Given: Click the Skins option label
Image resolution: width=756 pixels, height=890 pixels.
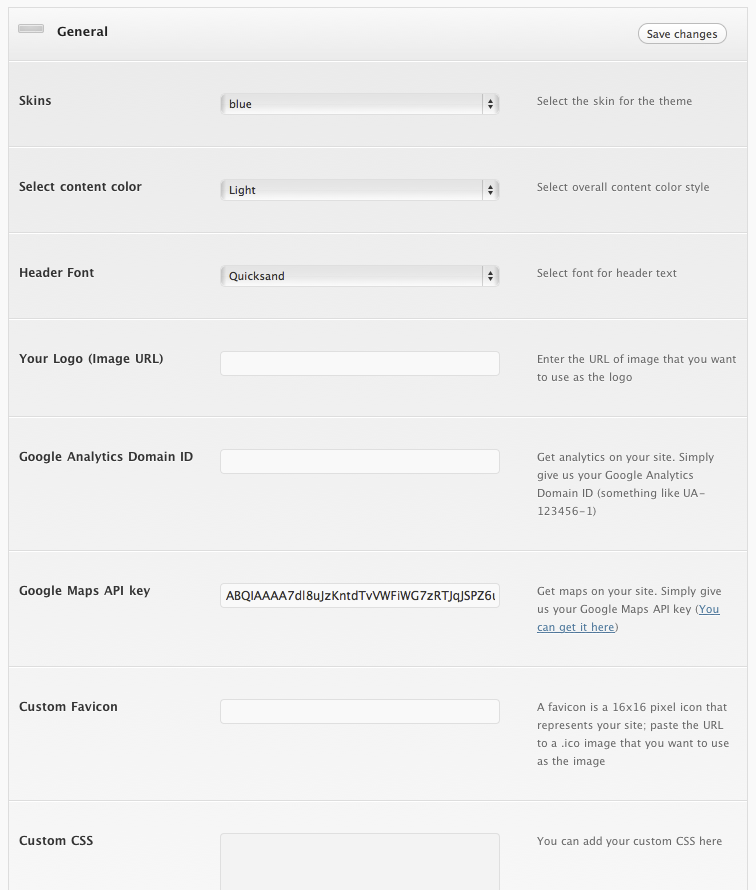Looking at the screenshot, I should pyautogui.click(x=35, y=101).
